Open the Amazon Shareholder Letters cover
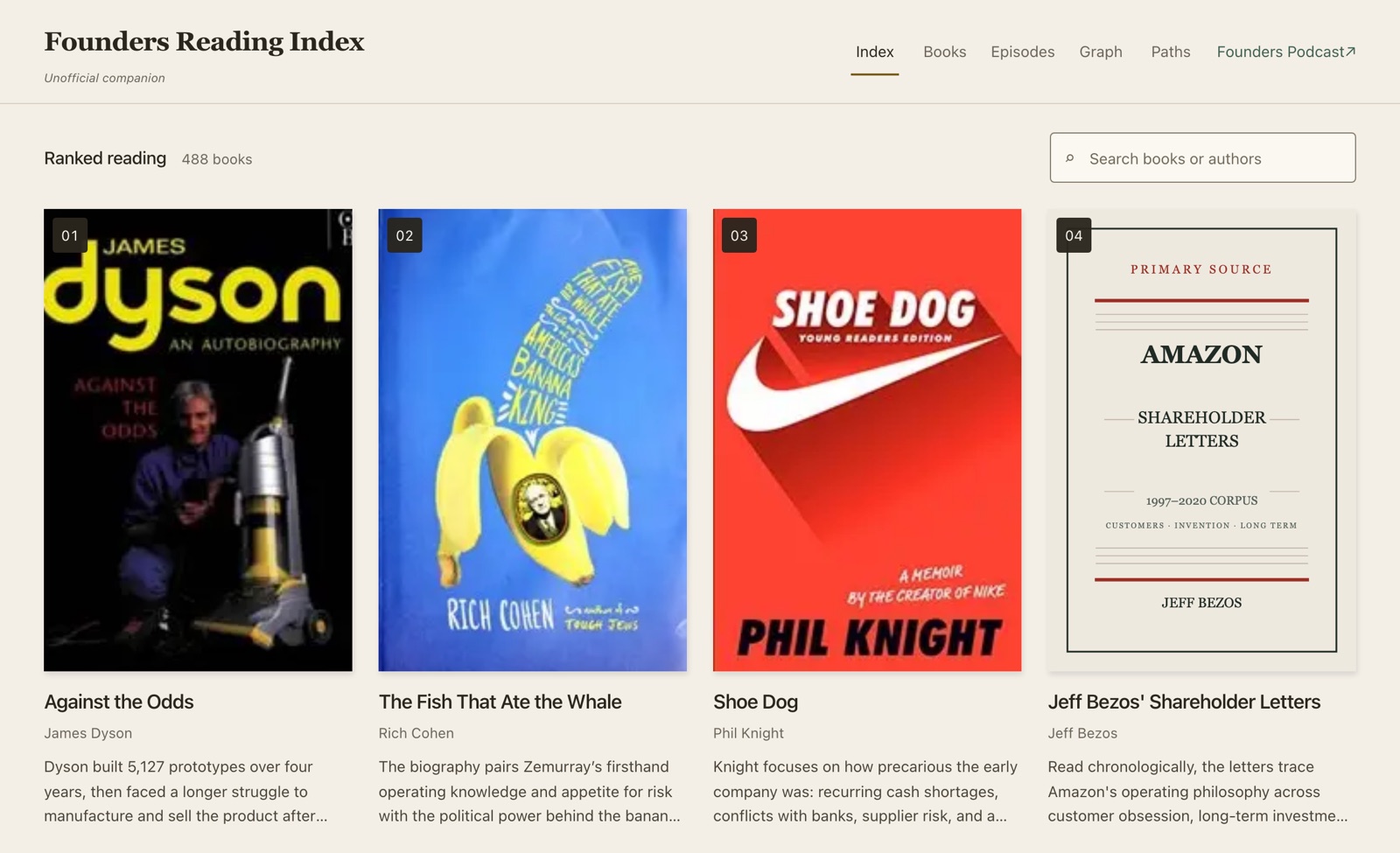Image resolution: width=1400 pixels, height=853 pixels. pos(1201,440)
